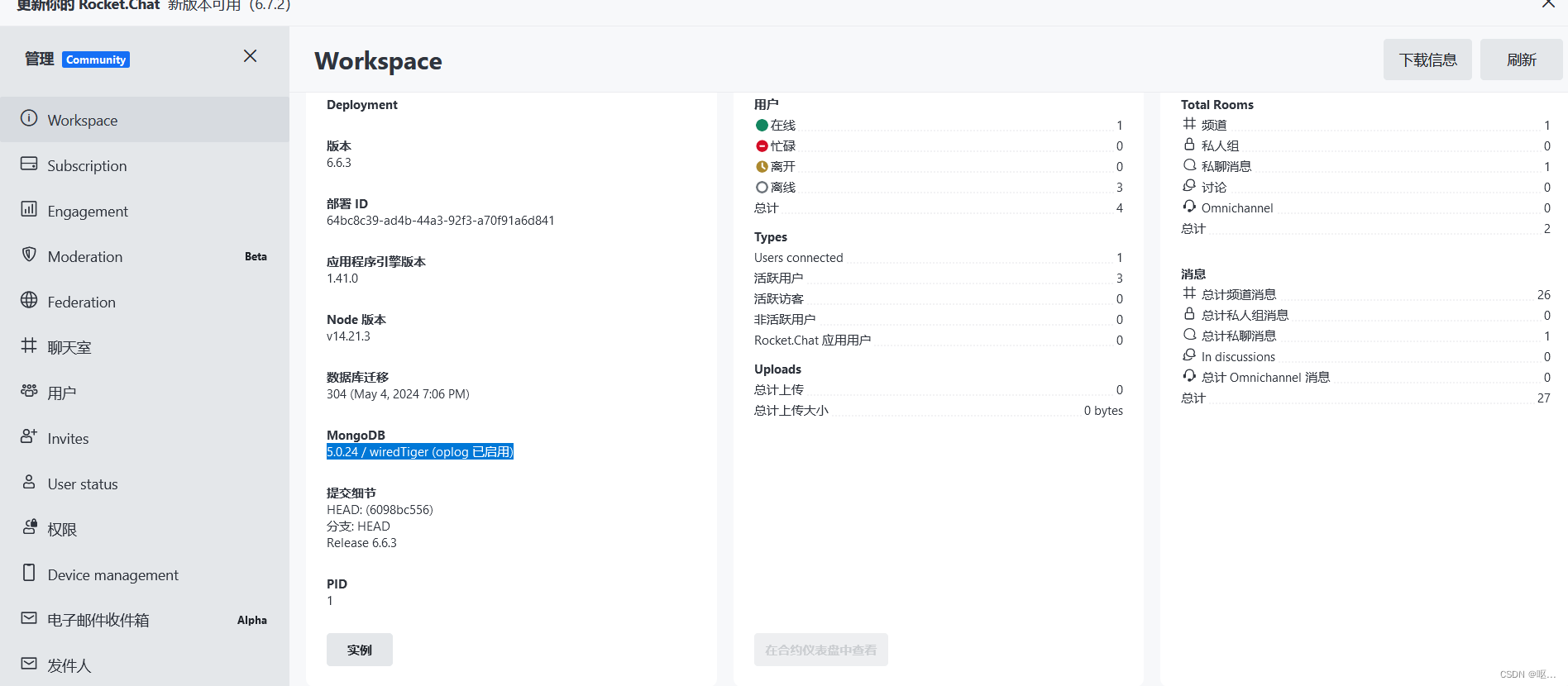
Task: Click the 刷新 refresh button
Action: pos(1521,60)
